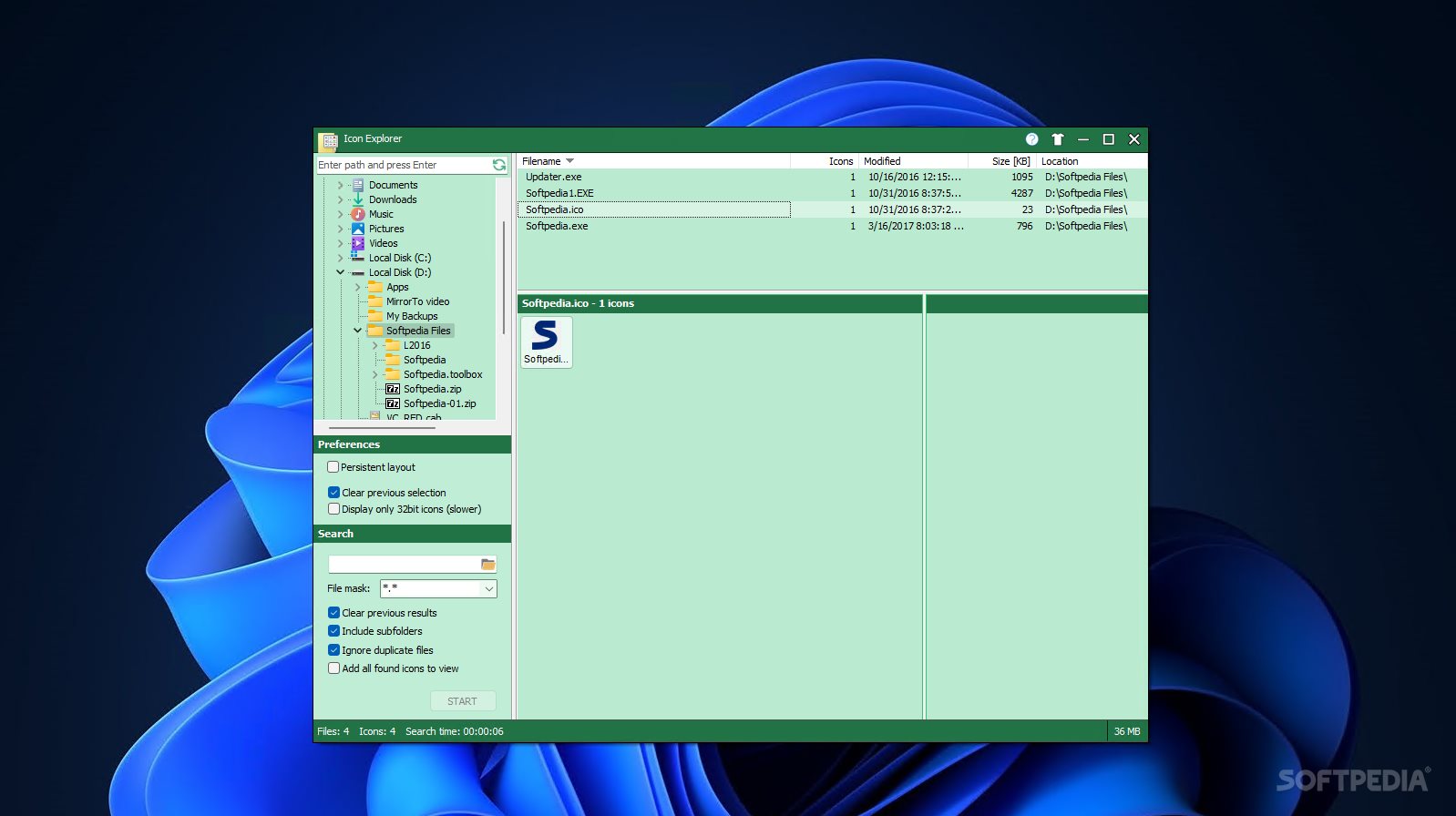
Task: Click the path entry field
Action: (x=404, y=165)
